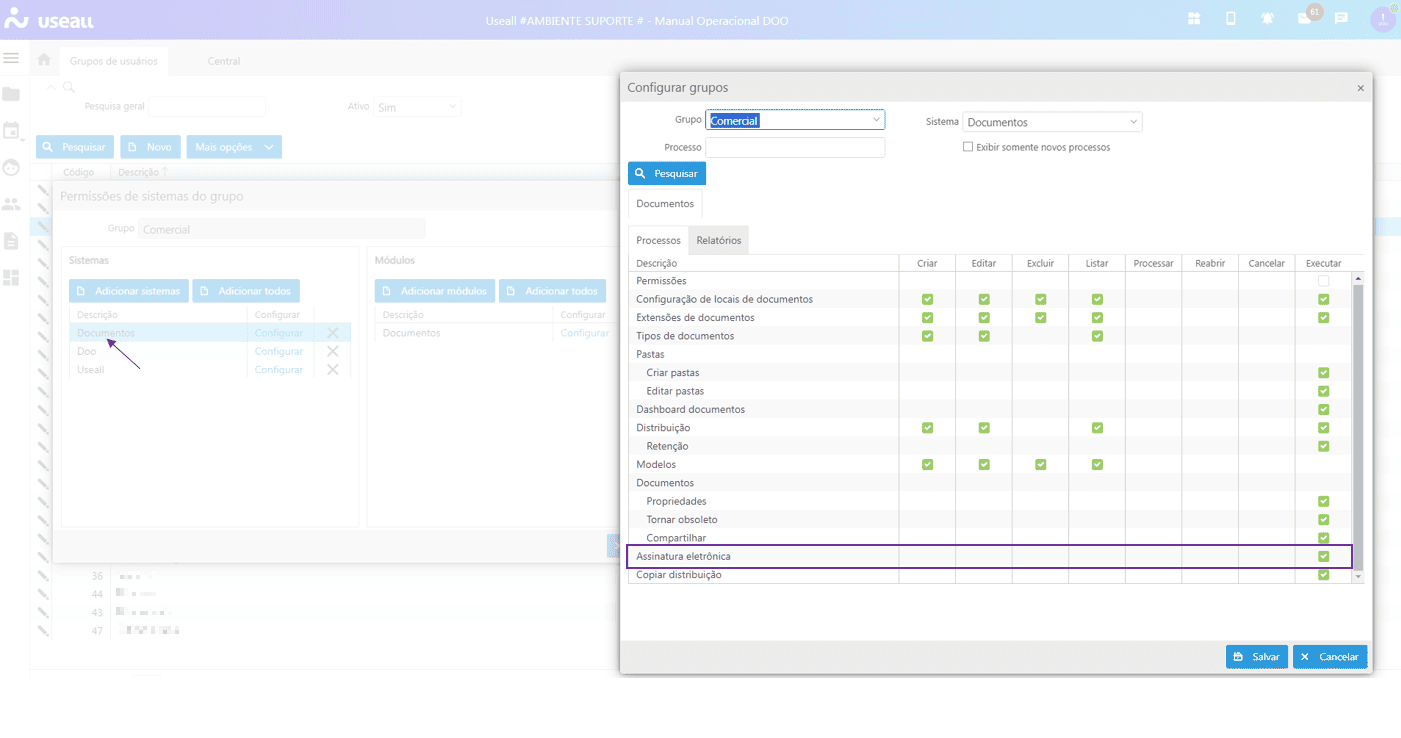The height and width of the screenshot is (738, 1401).
Task: Toggle Exibir somente novos processos checkbox
Action: click(x=968, y=147)
